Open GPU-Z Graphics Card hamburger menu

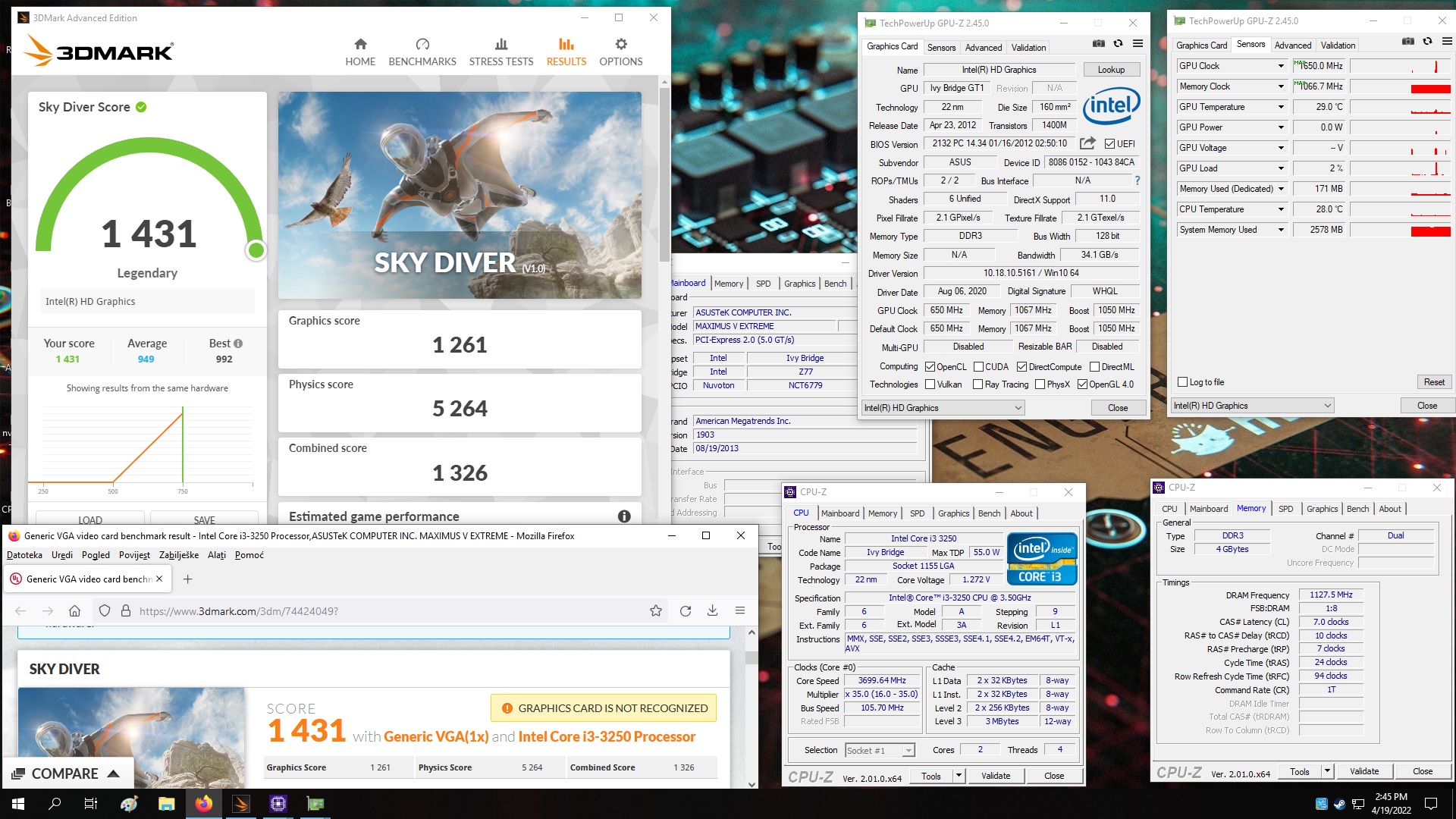(1137, 44)
